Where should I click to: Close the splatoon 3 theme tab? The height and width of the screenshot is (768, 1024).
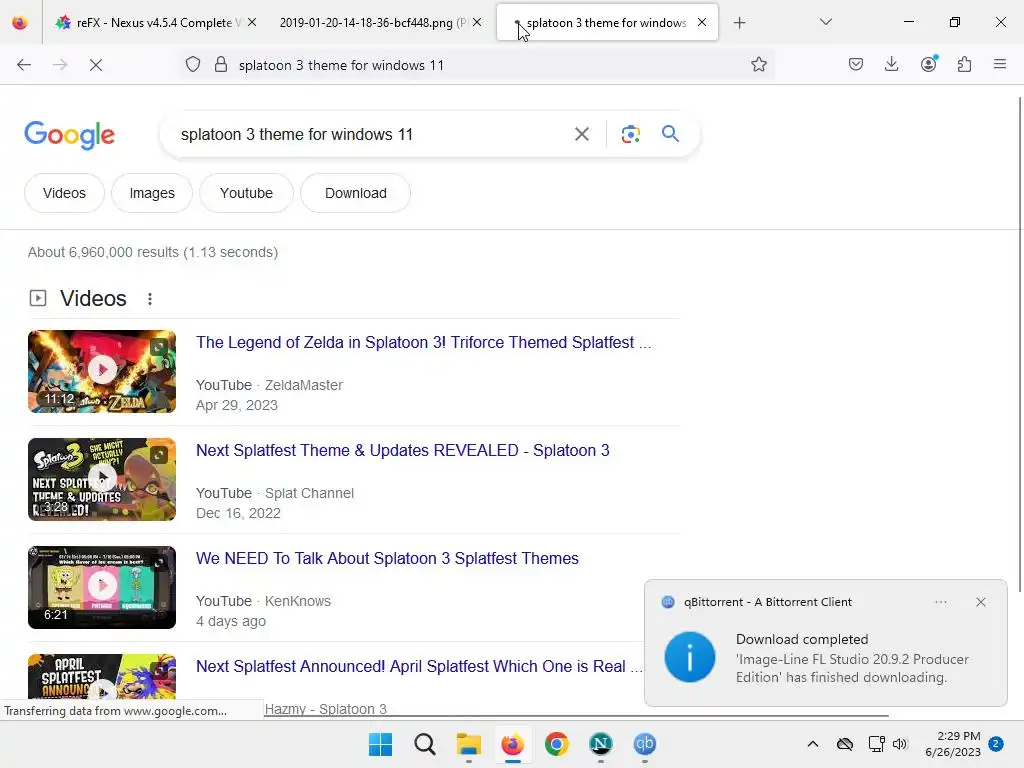[701, 23]
